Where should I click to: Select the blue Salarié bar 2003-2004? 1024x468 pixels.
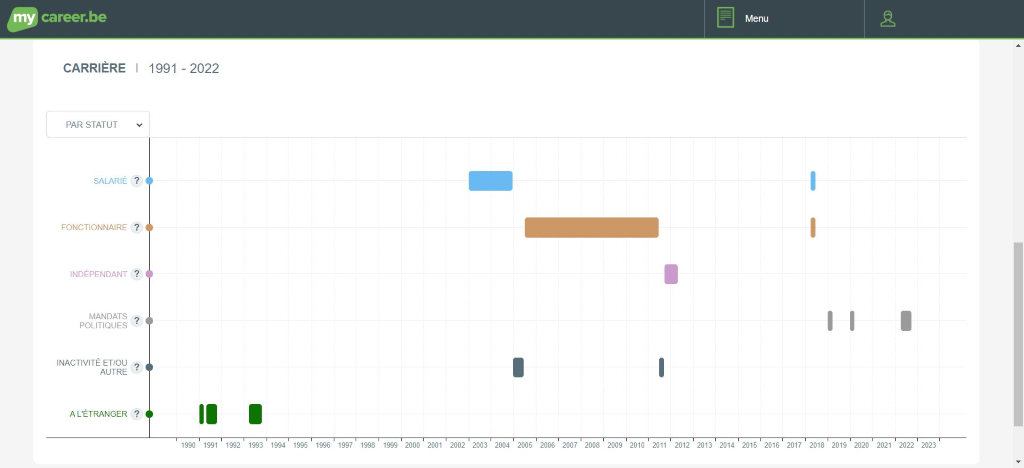click(490, 181)
